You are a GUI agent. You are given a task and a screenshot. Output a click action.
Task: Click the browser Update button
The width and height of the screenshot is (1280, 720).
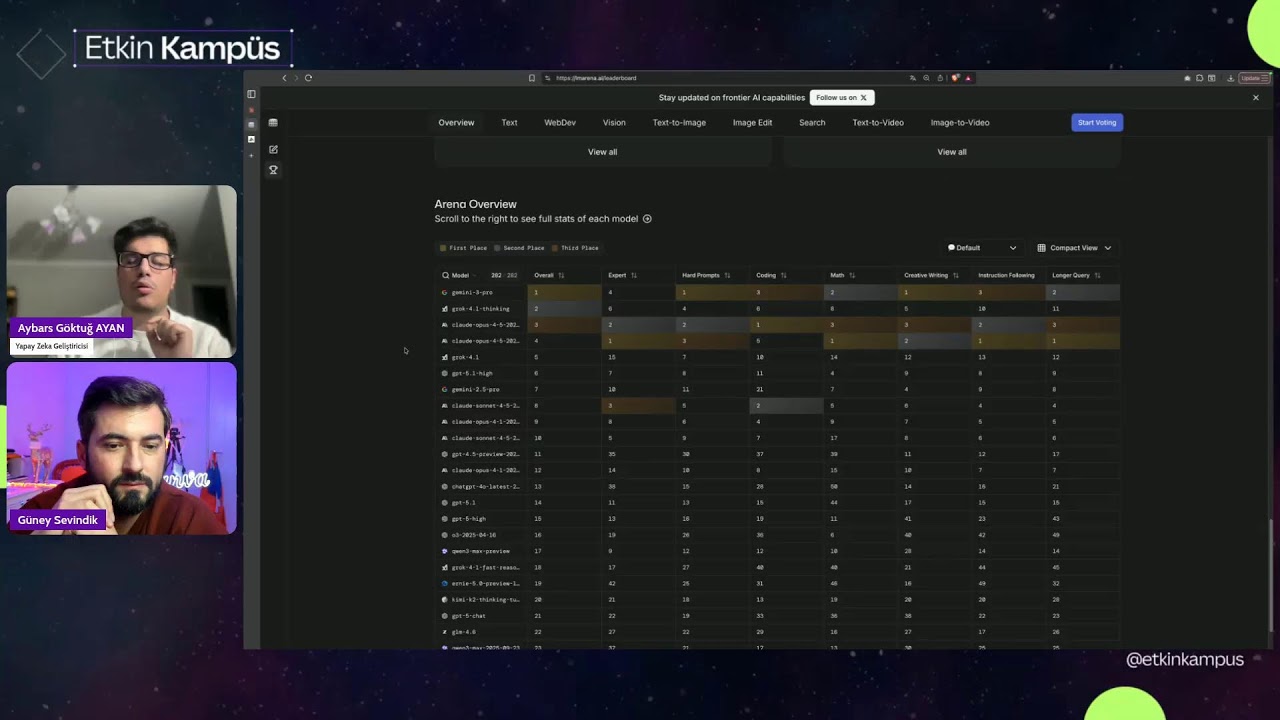click(x=1252, y=78)
